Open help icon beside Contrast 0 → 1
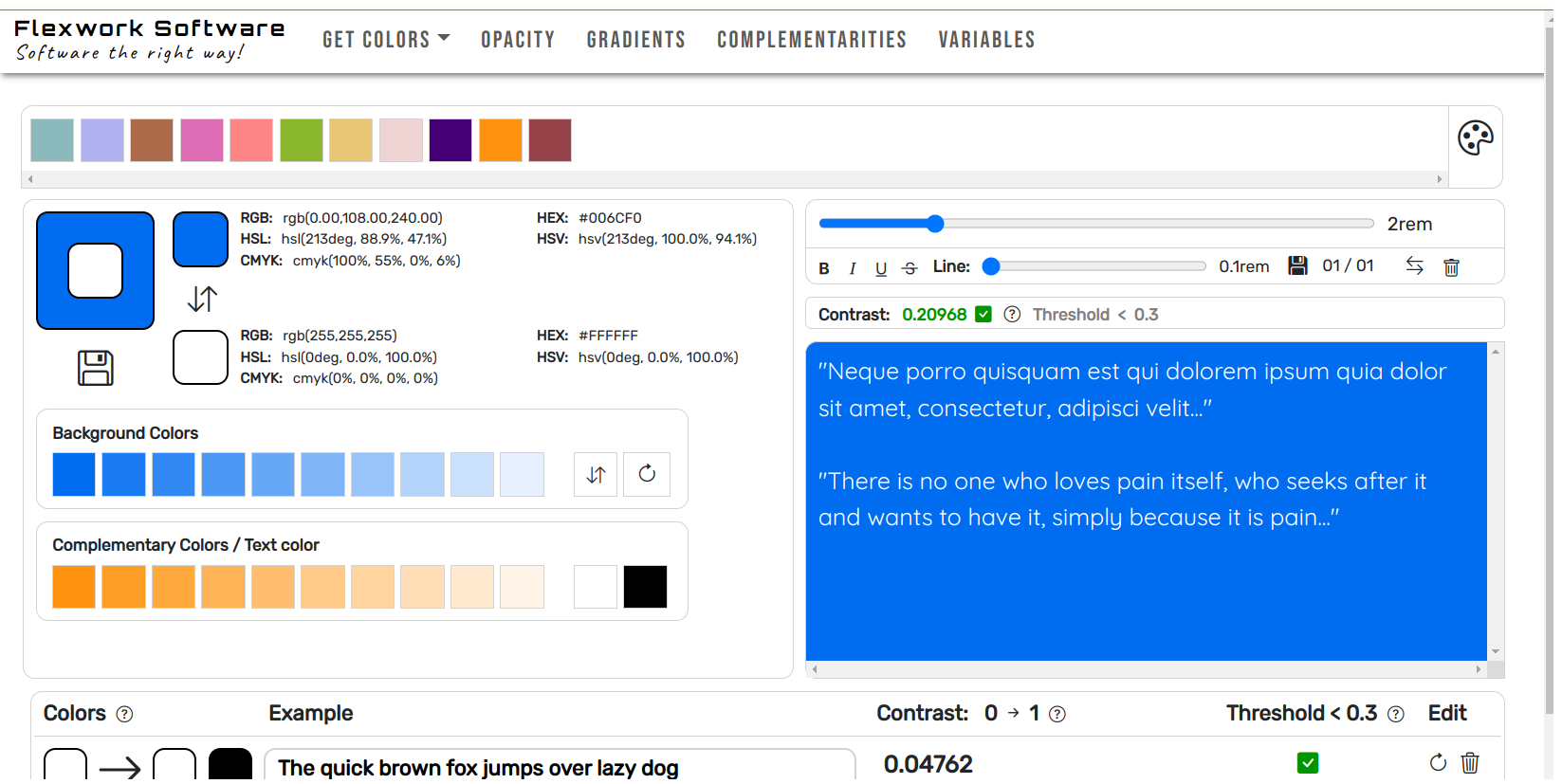This screenshot has width=1562, height=784. (x=1057, y=714)
